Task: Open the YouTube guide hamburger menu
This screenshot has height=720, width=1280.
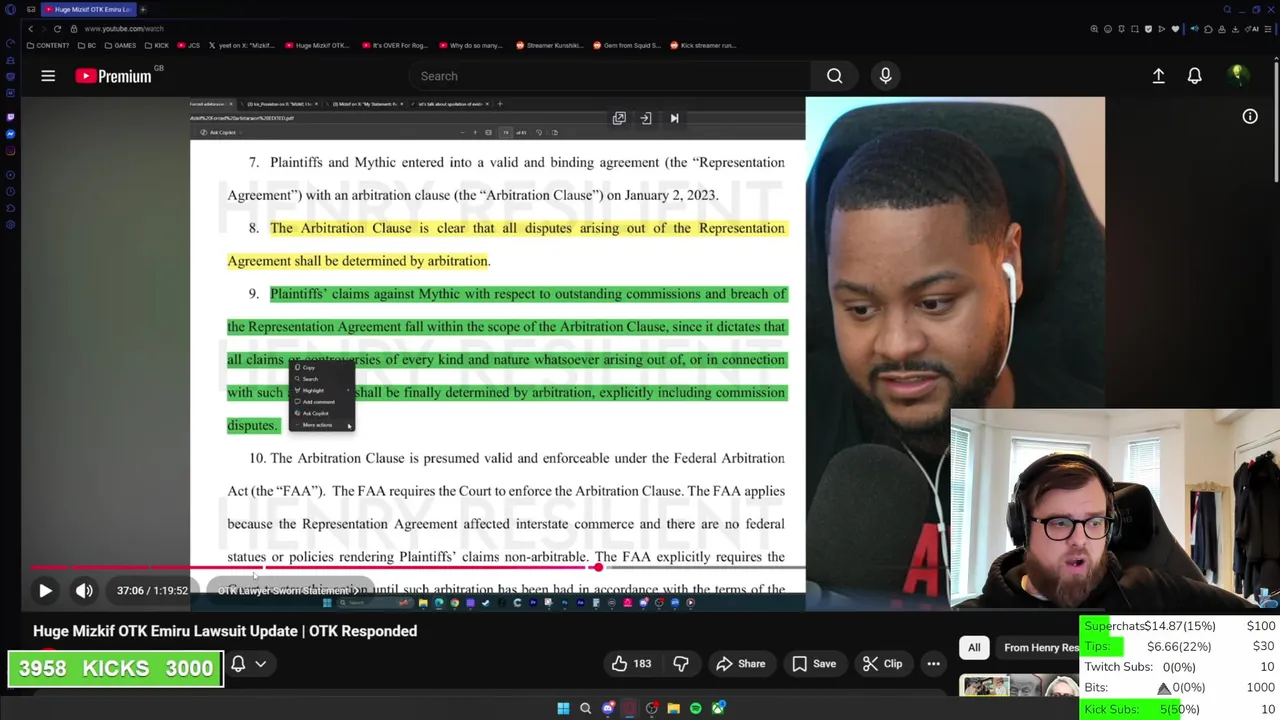Action: point(47,76)
